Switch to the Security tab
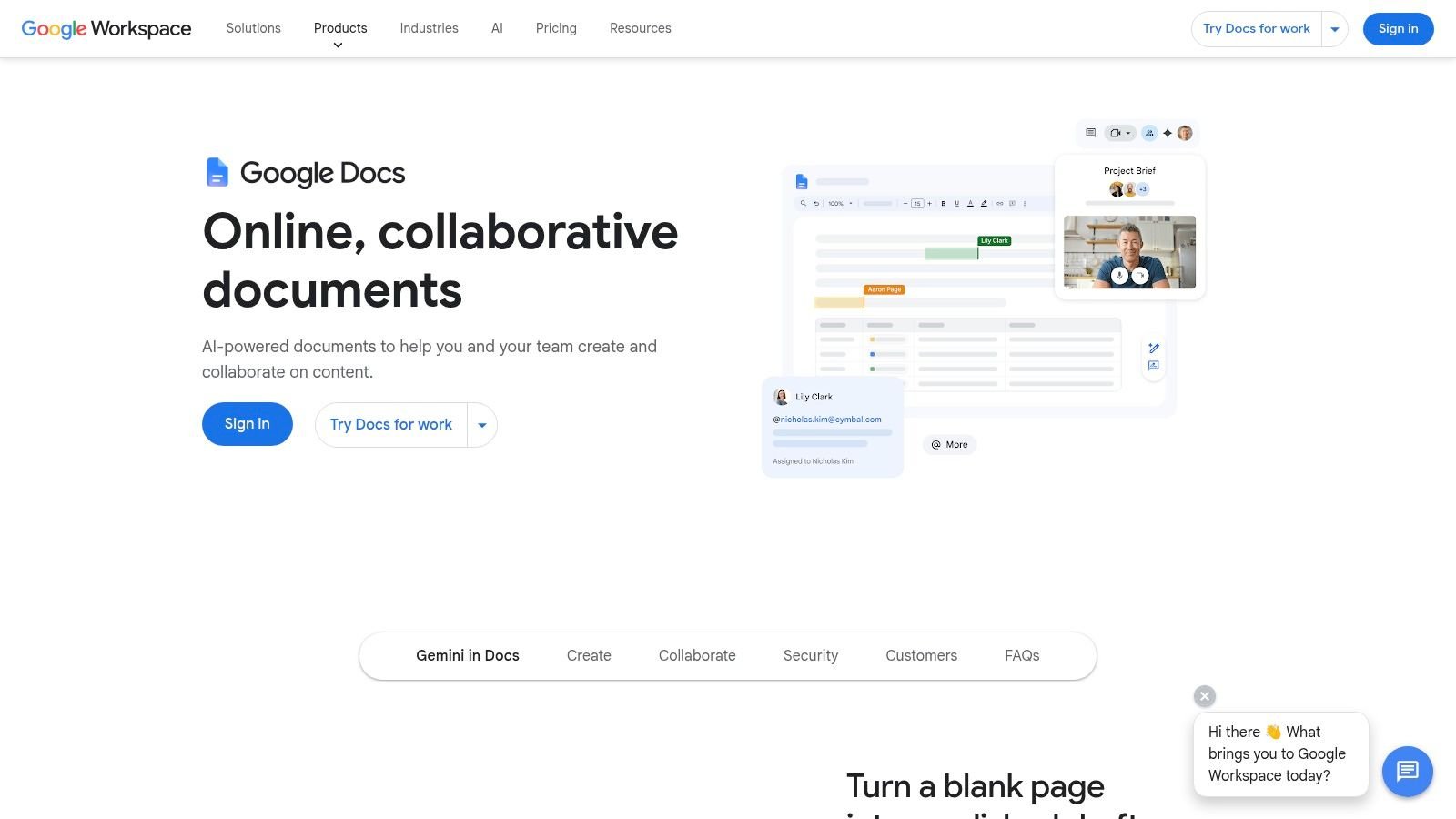Image resolution: width=1456 pixels, height=819 pixels. [x=811, y=655]
